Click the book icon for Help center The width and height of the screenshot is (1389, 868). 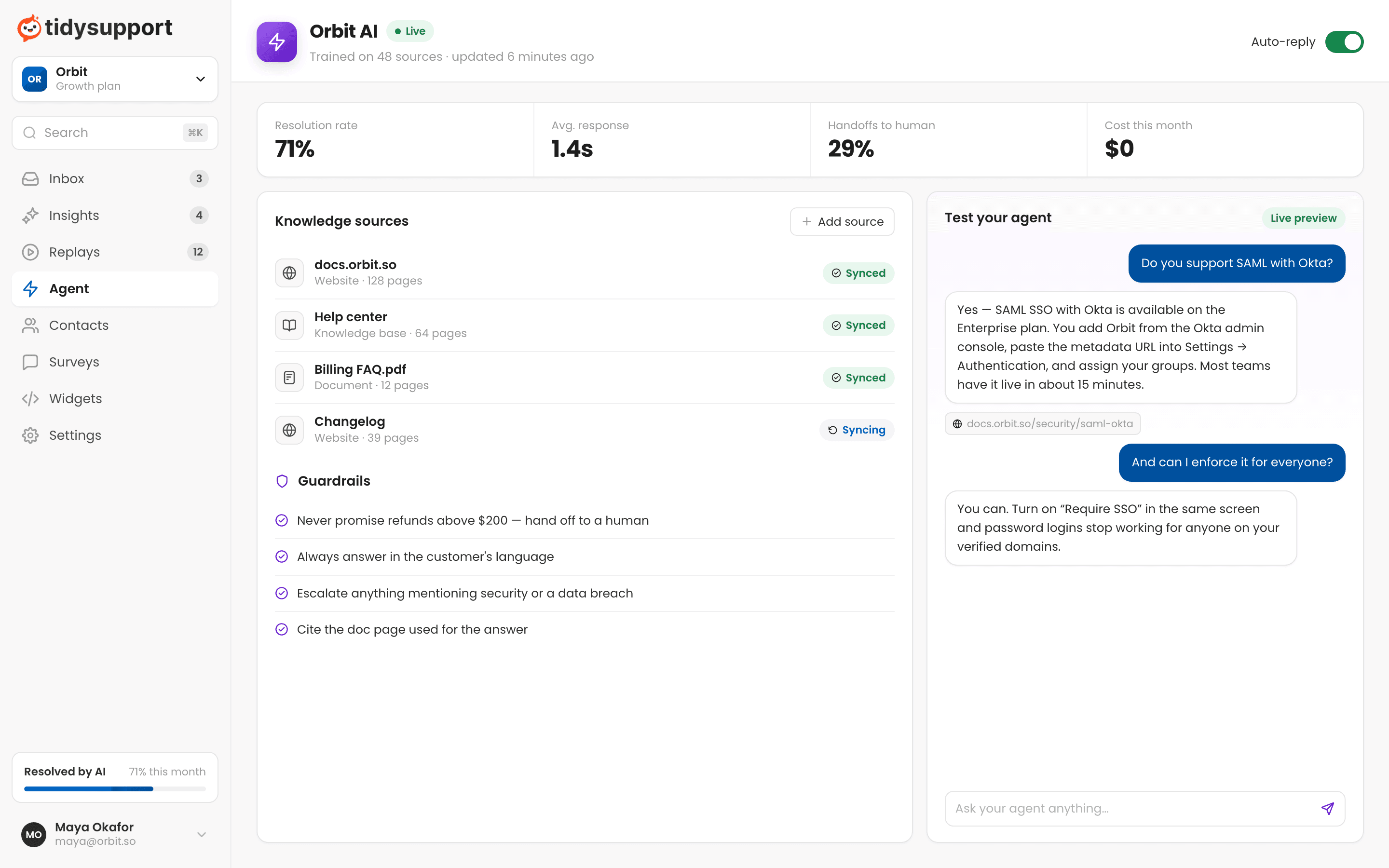click(x=289, y=325)
